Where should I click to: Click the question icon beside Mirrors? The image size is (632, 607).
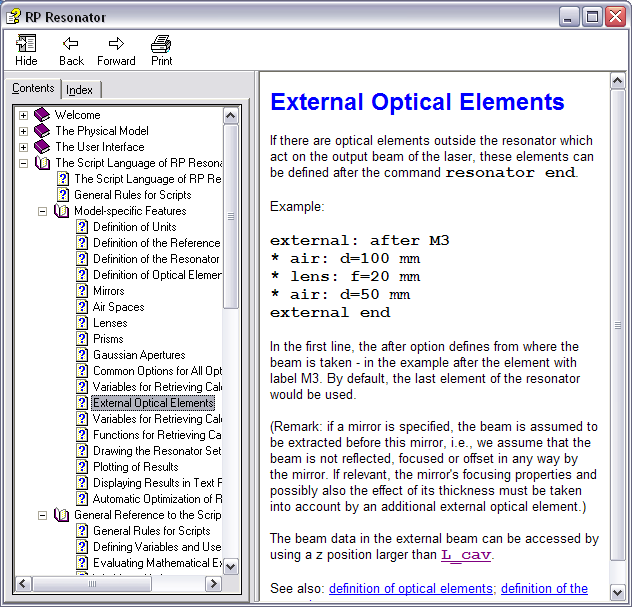(x=82, y=291)
